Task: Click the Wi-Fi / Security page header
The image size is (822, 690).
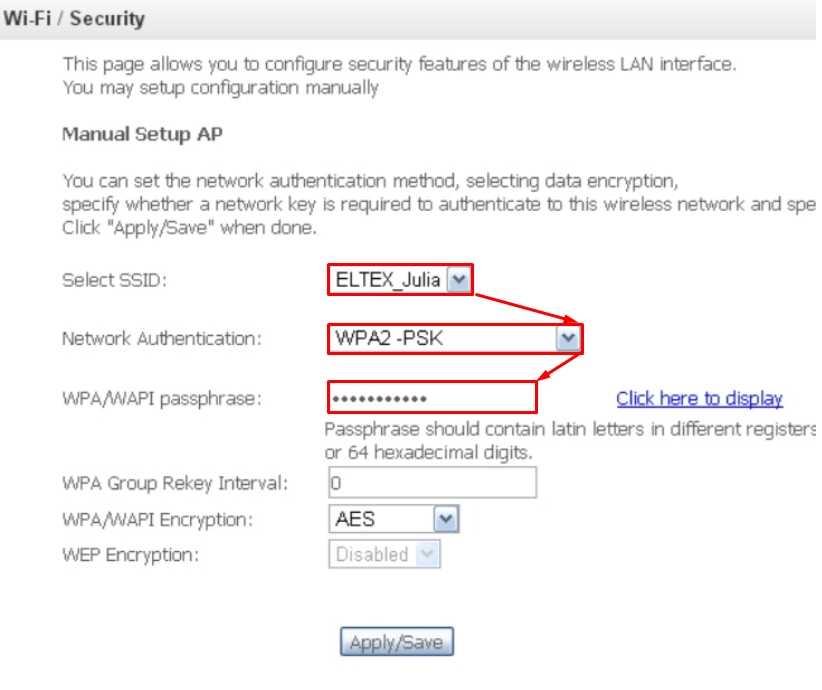Action: coord(75,18)
